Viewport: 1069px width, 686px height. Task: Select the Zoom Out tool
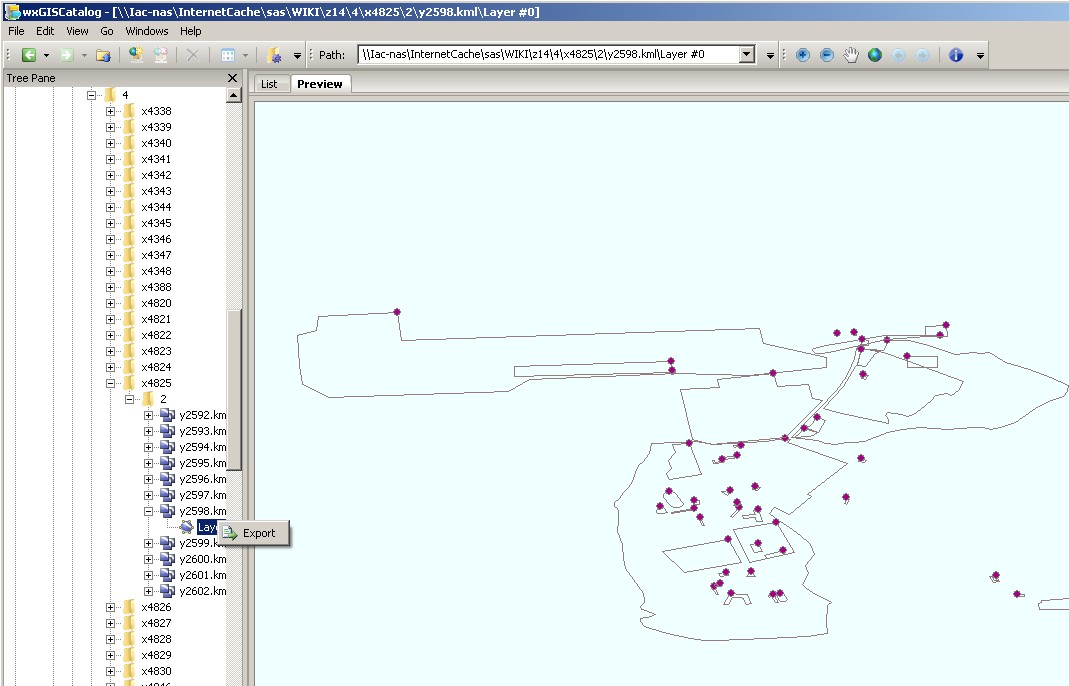[826, 55]
